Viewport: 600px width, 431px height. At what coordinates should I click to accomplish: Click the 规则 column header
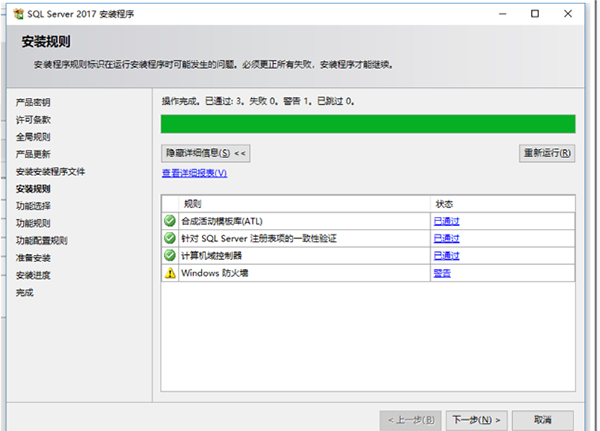304,204
